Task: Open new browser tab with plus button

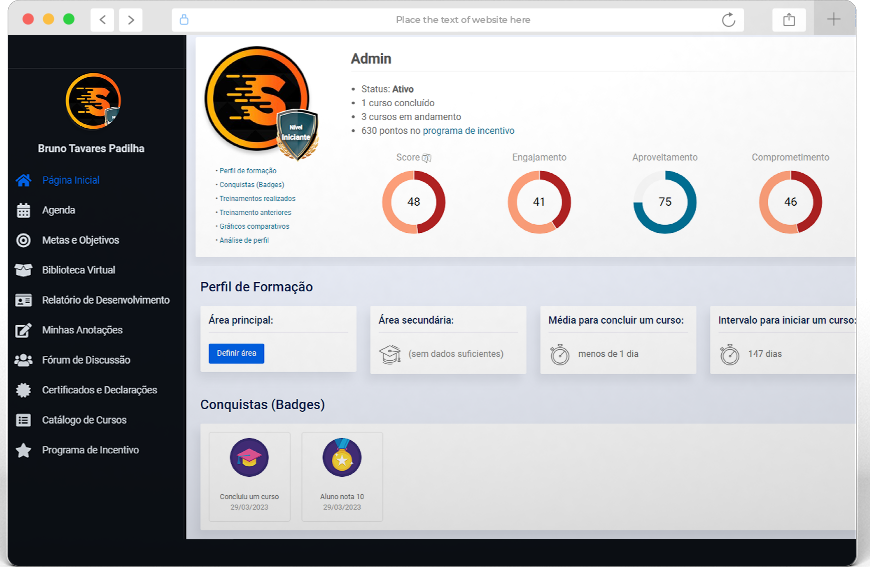Action: [833, 20]
